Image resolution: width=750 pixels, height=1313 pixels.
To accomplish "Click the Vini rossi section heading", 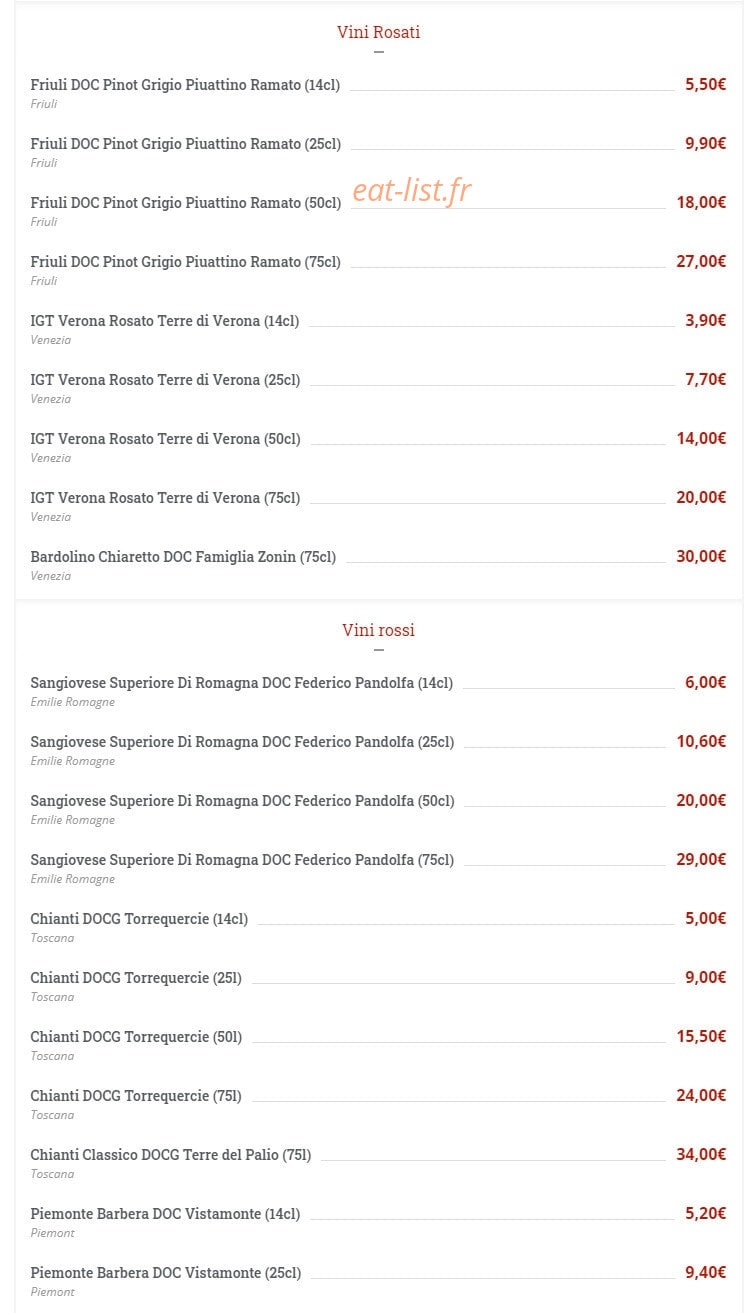I will click(x=378, y=630).
